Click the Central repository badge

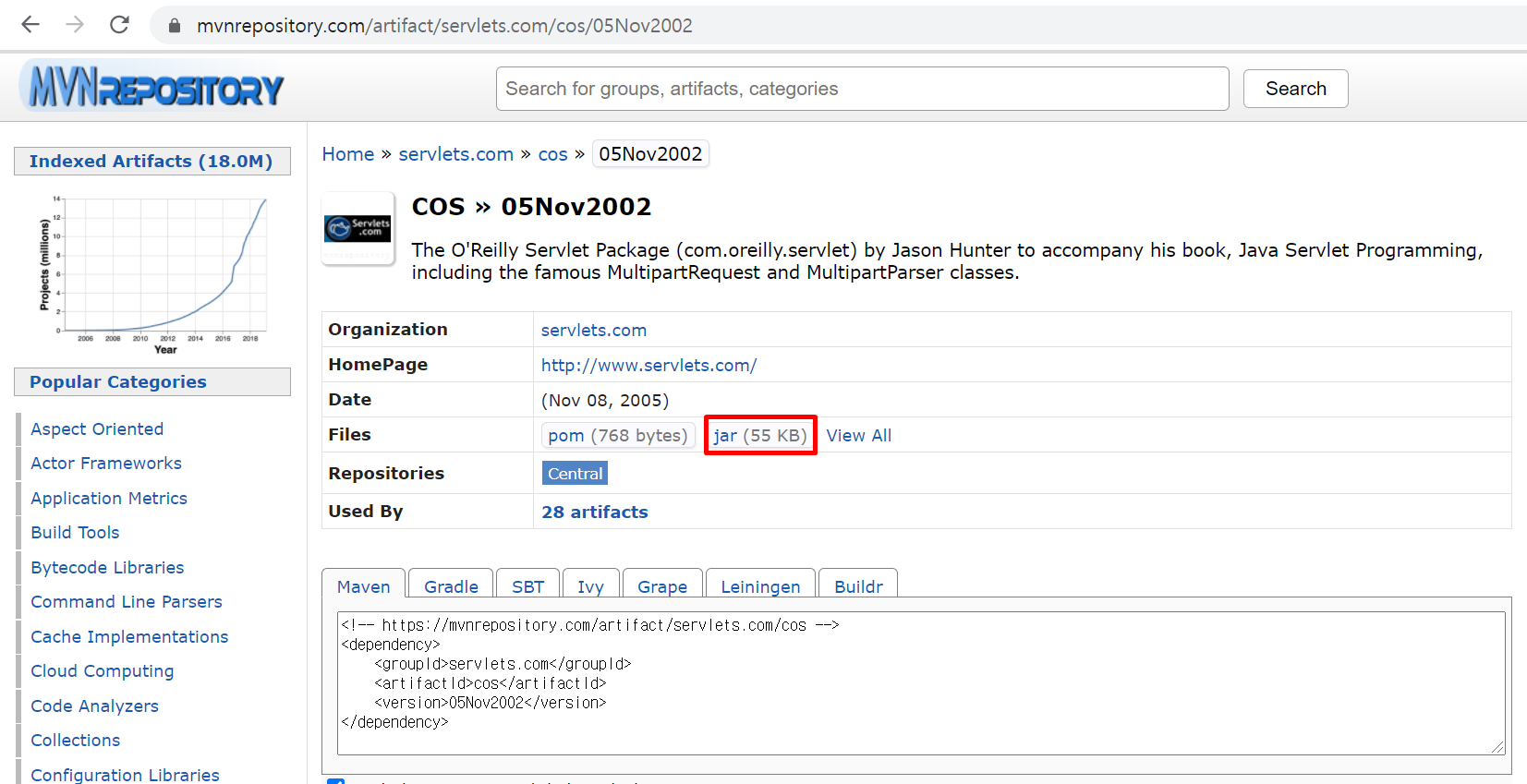point(575,473)
